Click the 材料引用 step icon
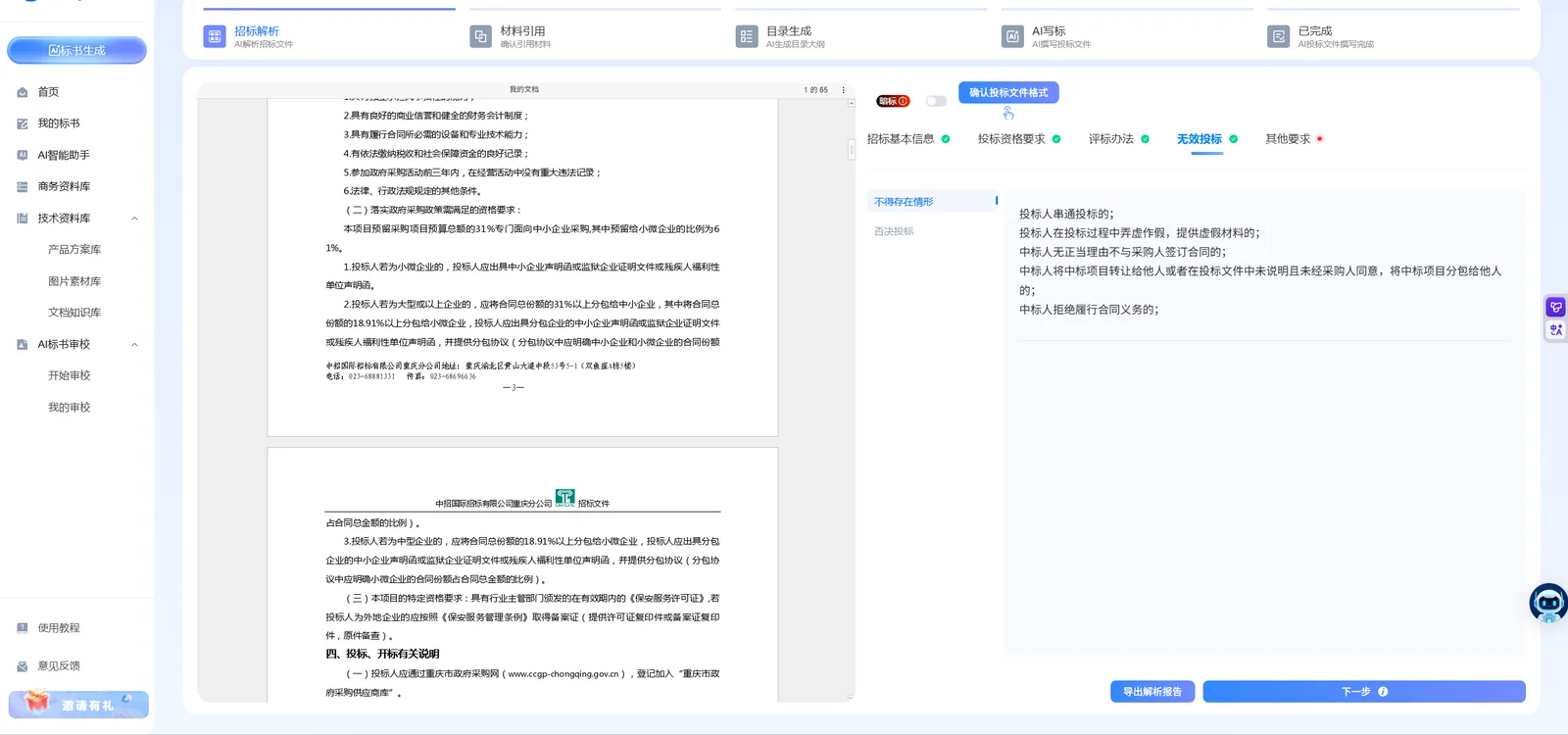Screen dimensions: 1568x735 point(480,36)
